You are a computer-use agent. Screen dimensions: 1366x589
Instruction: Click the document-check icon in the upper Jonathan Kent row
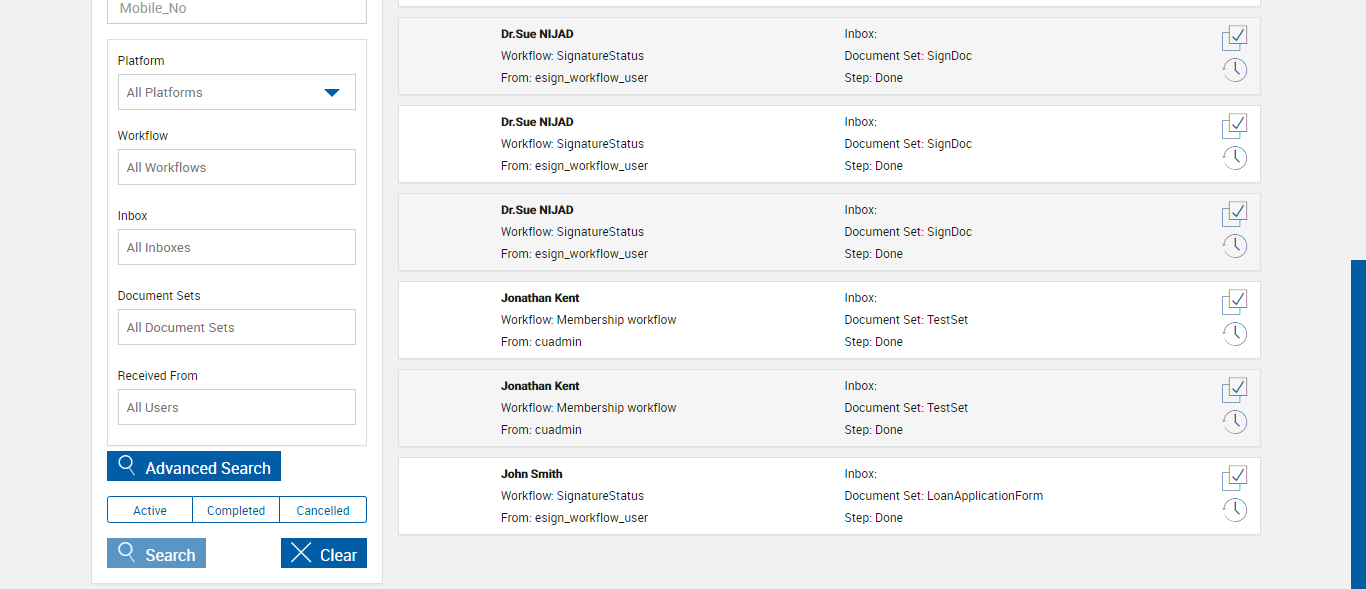(1235, 301)
